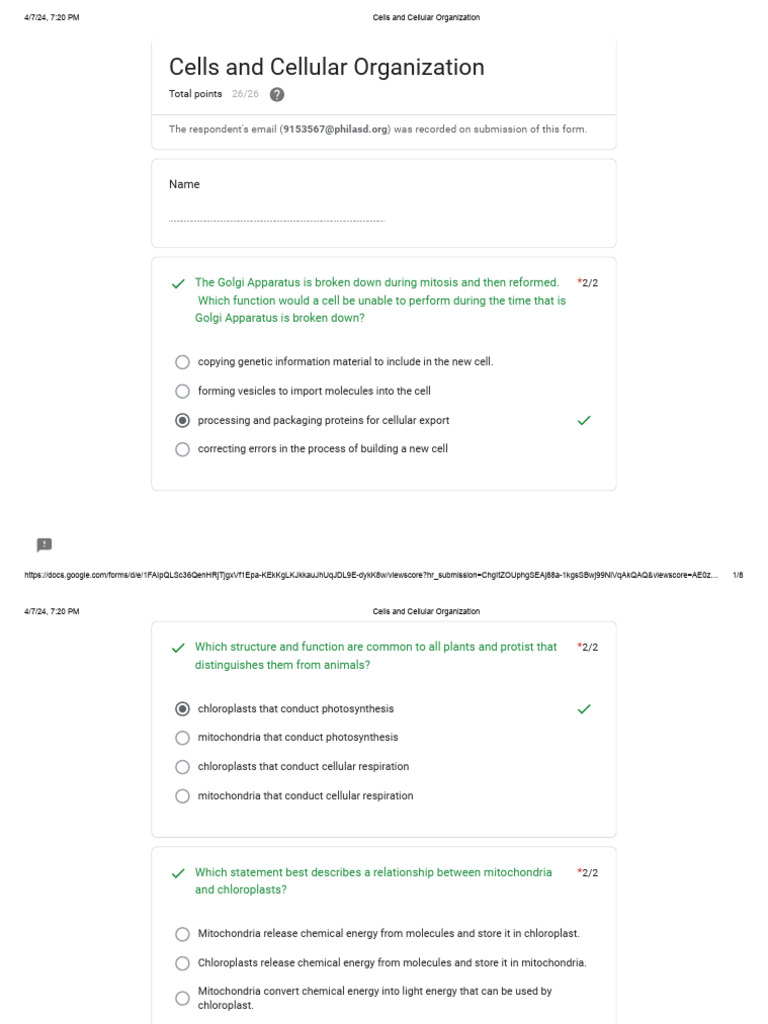Choose 'correcting errors in the process' option
Viewport: 768px width, 1024px height.
(x=182, y=449)
